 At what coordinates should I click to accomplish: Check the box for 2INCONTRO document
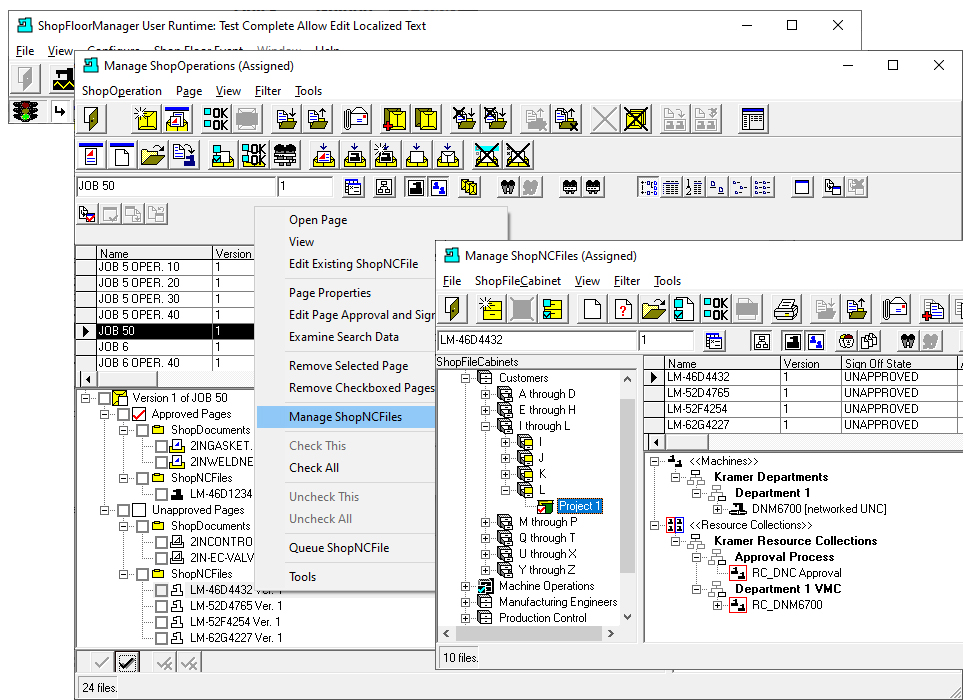pos(162,542)
